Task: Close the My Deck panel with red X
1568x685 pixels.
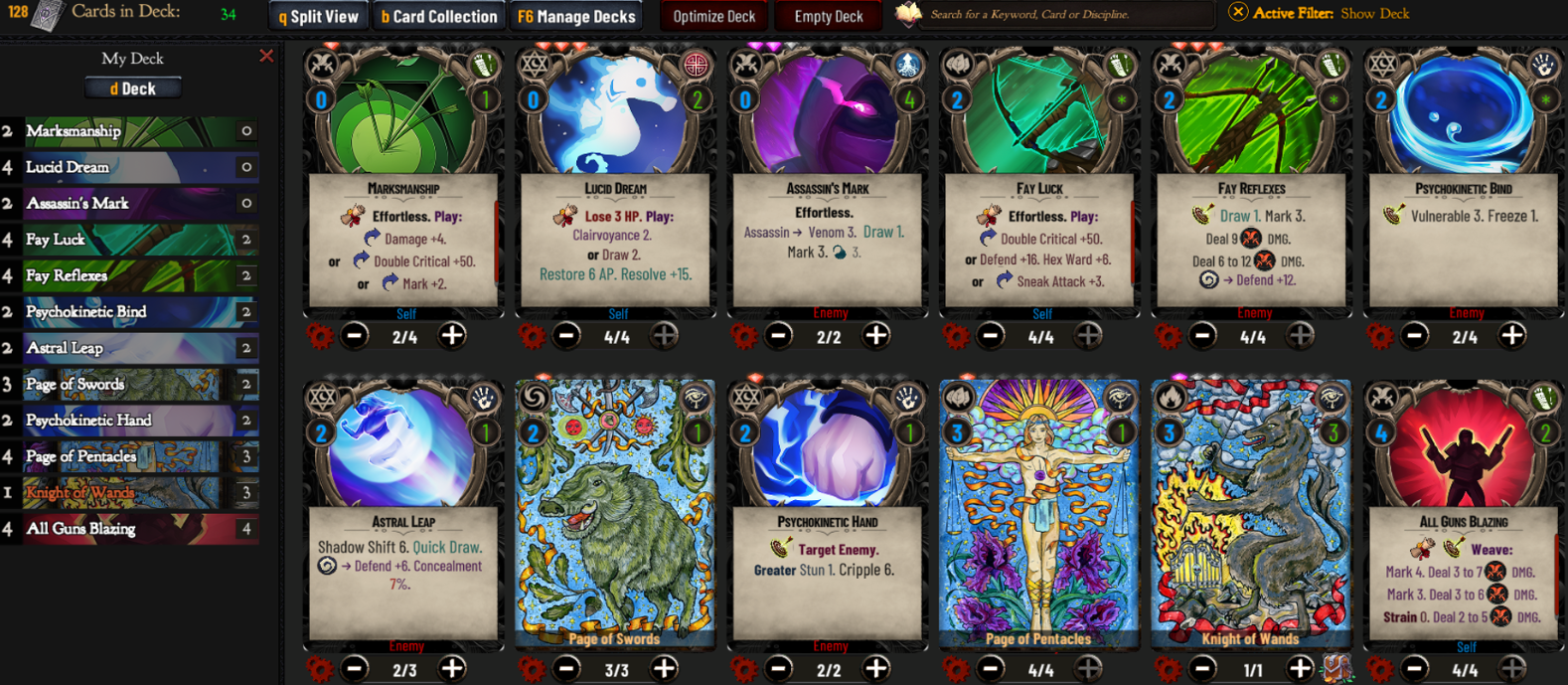Action: tap(266, 57)
